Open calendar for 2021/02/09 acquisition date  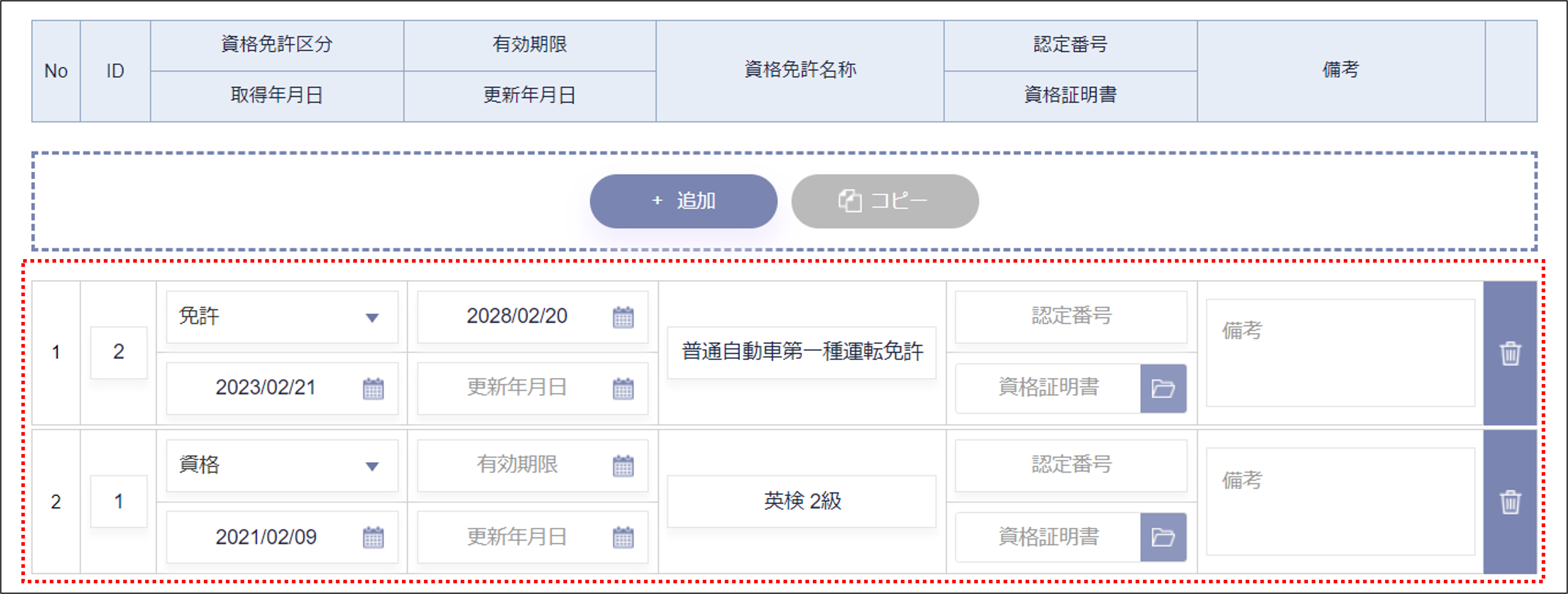(373, 537)
